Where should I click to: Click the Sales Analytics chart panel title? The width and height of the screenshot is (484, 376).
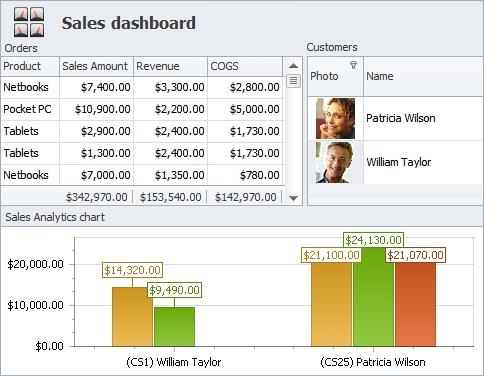click(55, 217)
